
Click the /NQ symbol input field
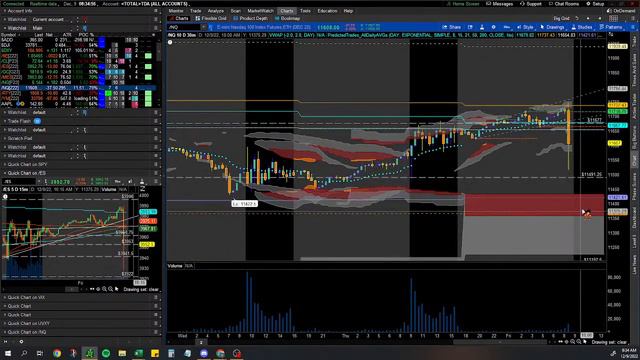pos(184,27)
